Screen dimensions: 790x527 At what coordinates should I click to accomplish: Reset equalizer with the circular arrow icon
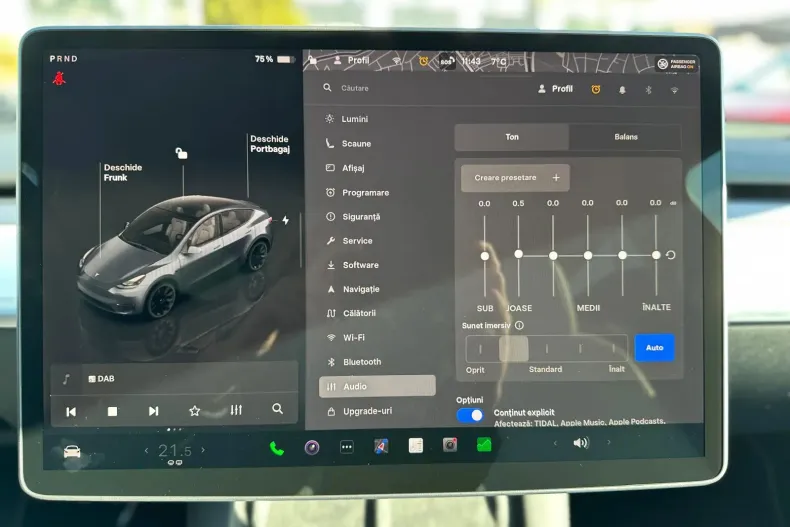[x=671, y=255]
